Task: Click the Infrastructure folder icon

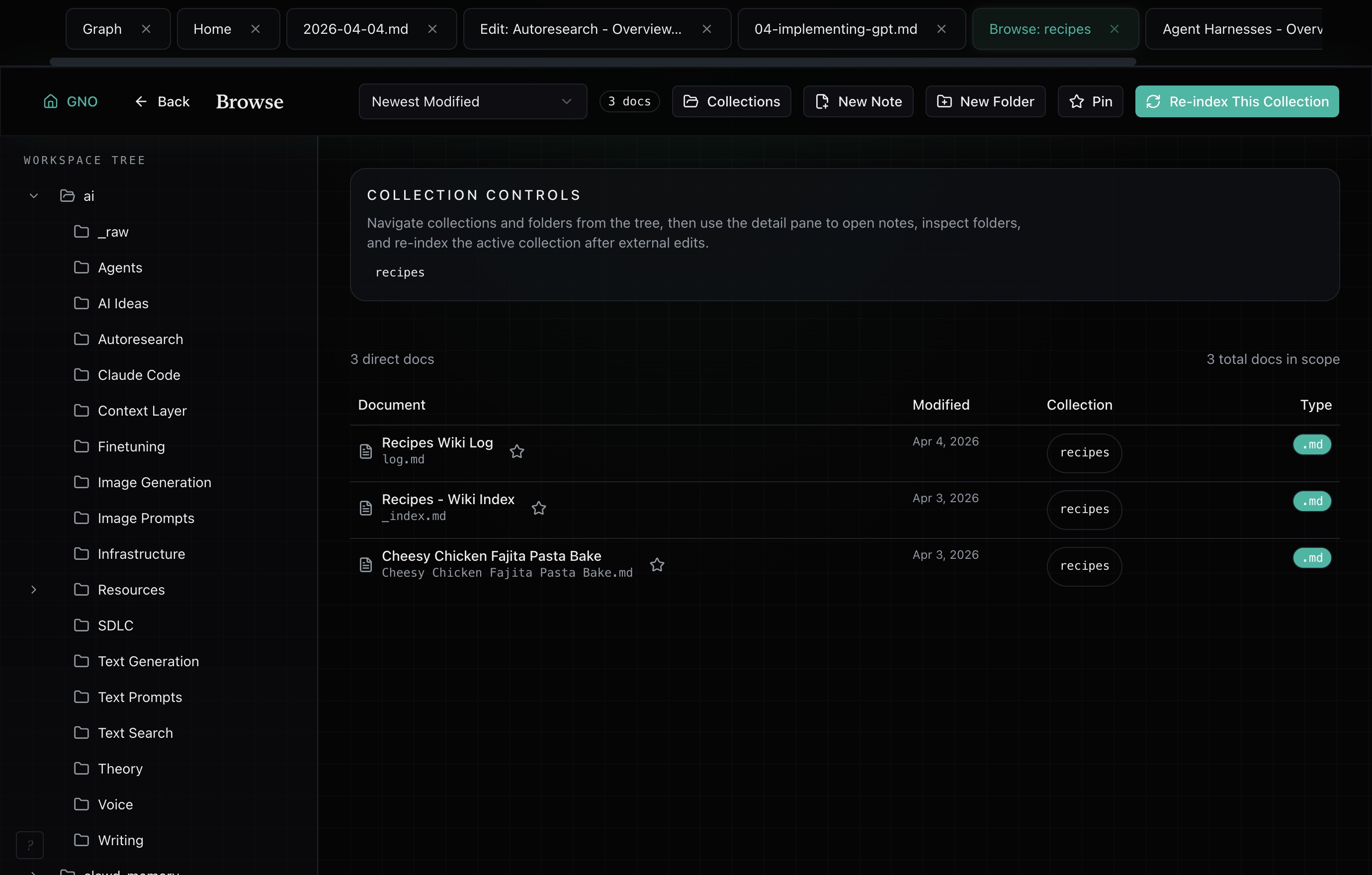Action: 82,554
